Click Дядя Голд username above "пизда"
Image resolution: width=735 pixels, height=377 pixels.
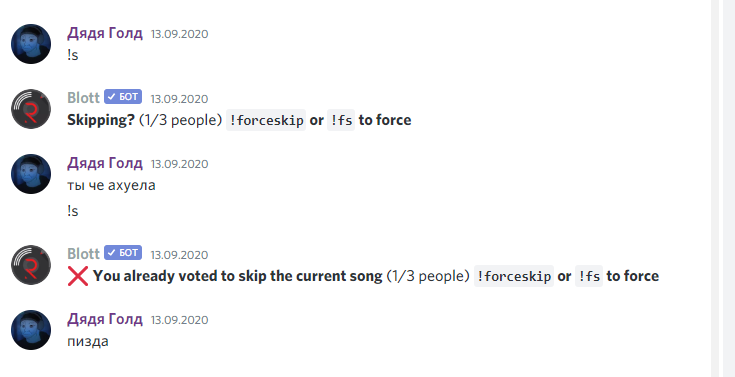105,319
